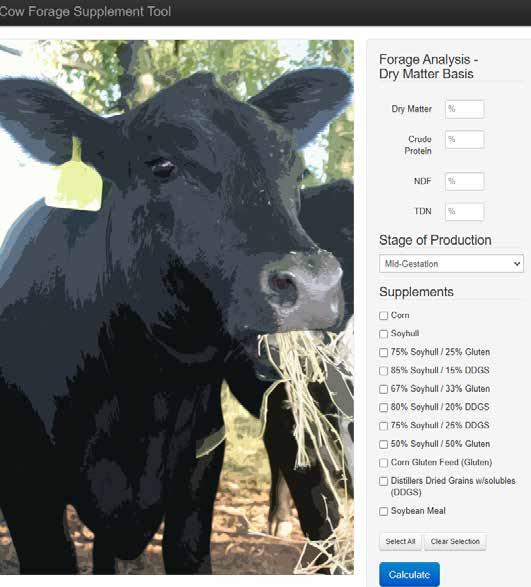Enable the Soyhull supplement option

pyautogui.click(x=383, y=334)
